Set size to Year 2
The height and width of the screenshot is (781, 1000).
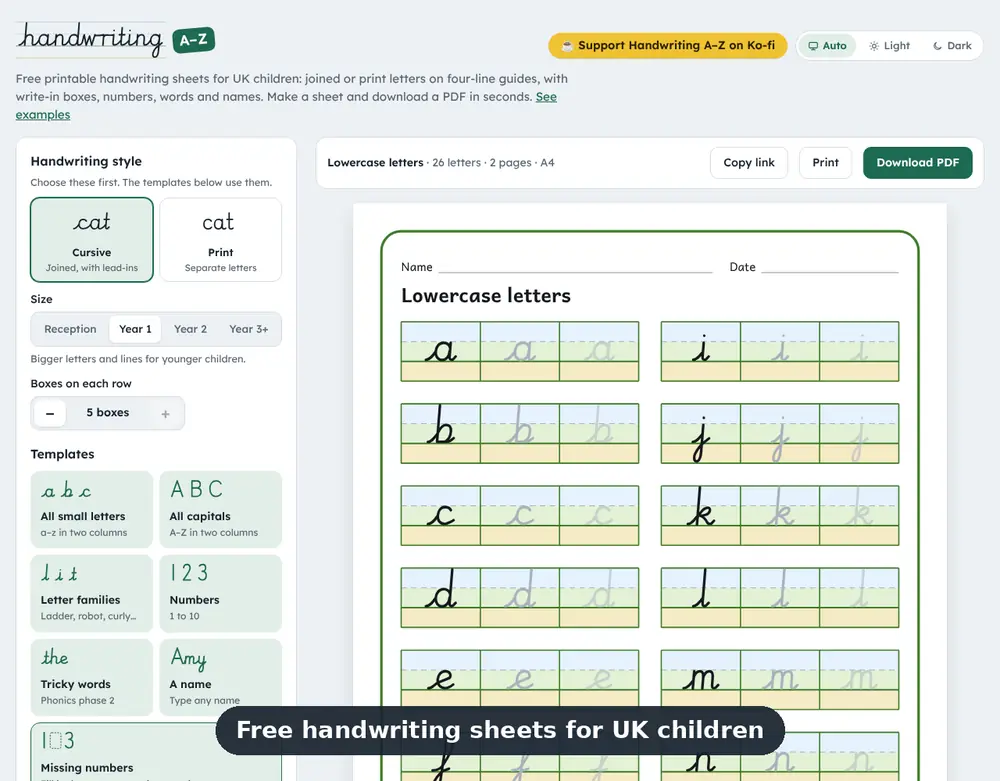[190, 329]
